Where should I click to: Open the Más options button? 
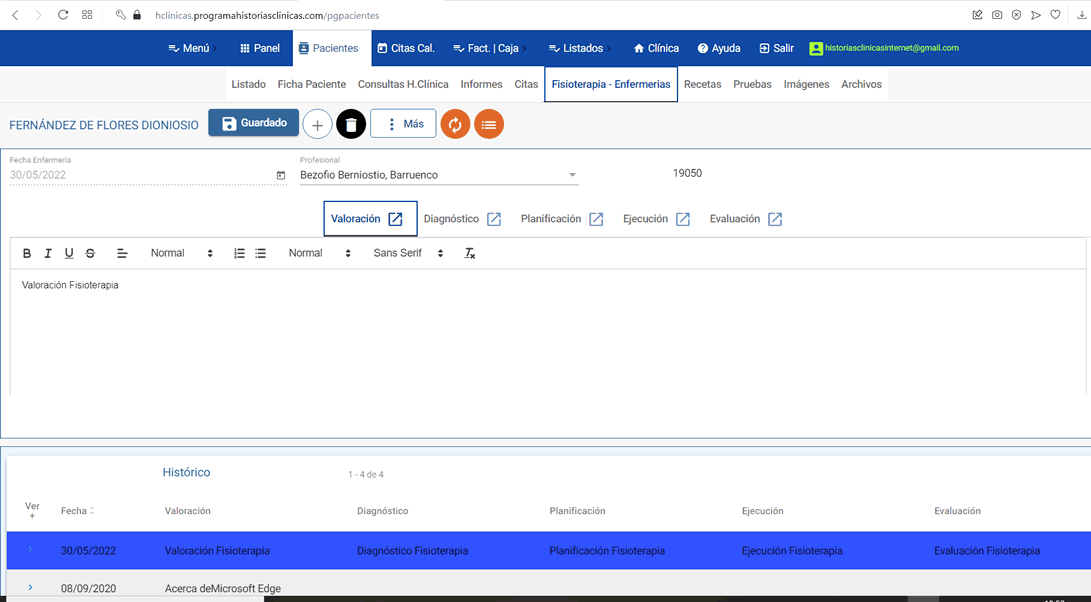coord(403,124)
